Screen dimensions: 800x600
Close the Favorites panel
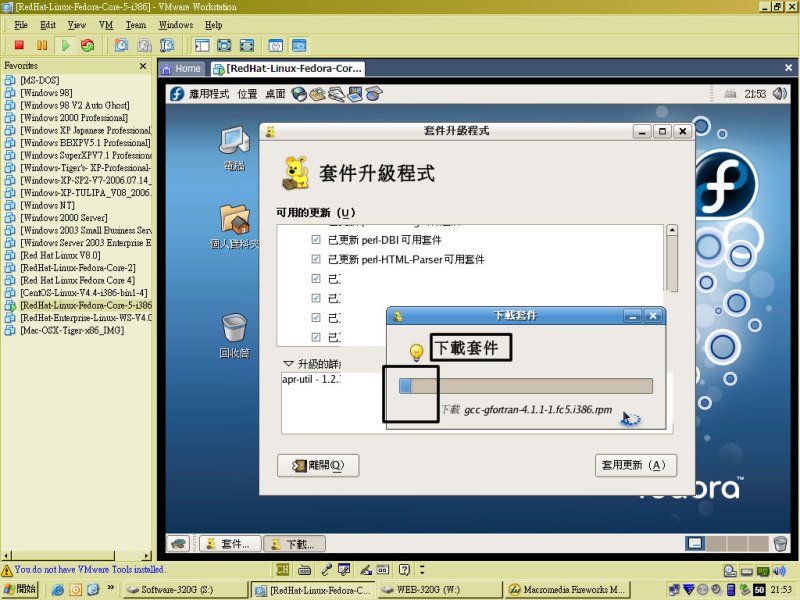point(143,66)
